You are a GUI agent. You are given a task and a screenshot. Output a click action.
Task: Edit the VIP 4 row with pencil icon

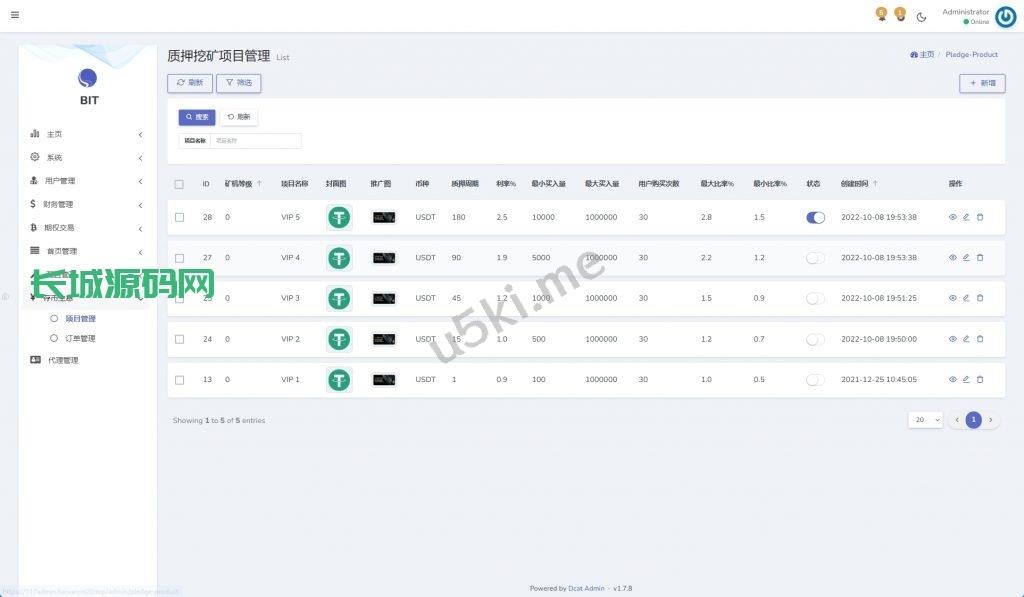tap(966, 258)
